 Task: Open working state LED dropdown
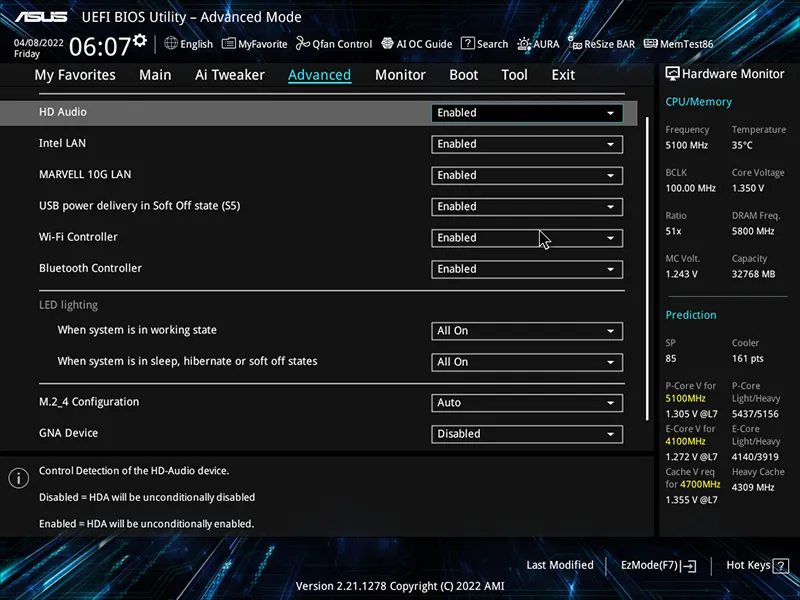527,331
